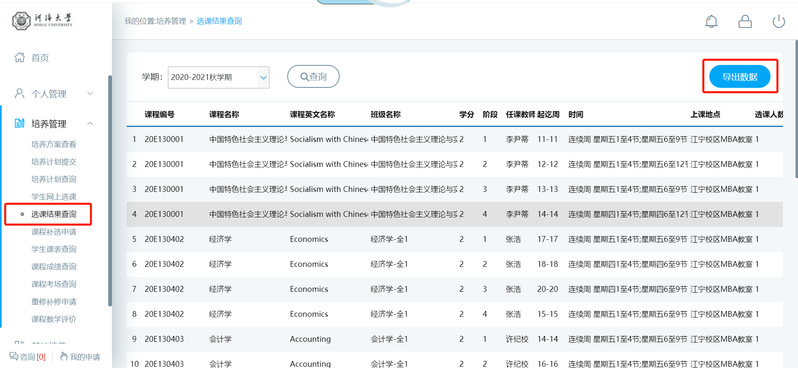798x368 pixels.
Task: Click row 6 class name 经济学-全1
Action: tap(389, 264)
